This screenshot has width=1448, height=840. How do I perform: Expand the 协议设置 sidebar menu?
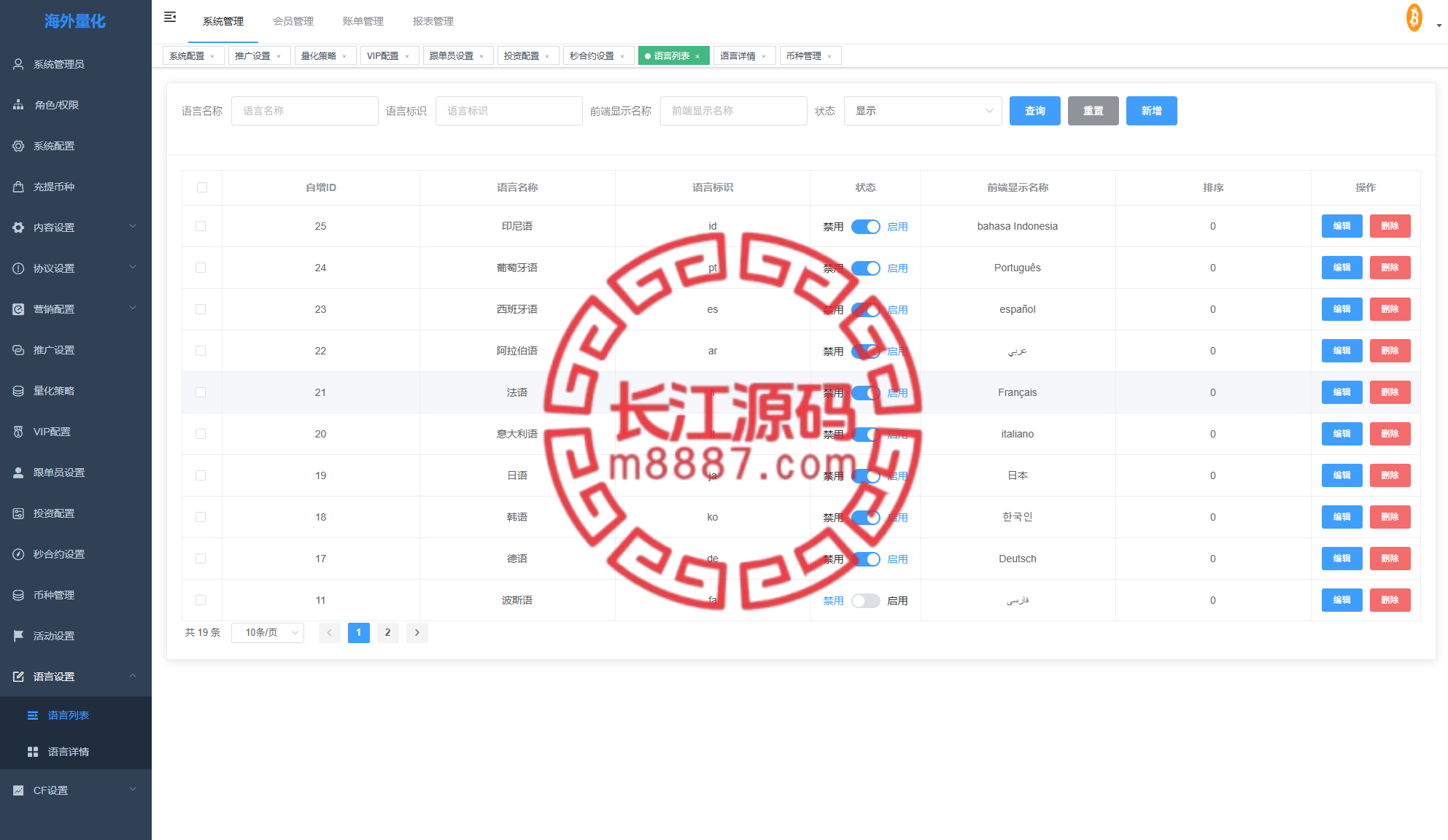coord(133,267)
